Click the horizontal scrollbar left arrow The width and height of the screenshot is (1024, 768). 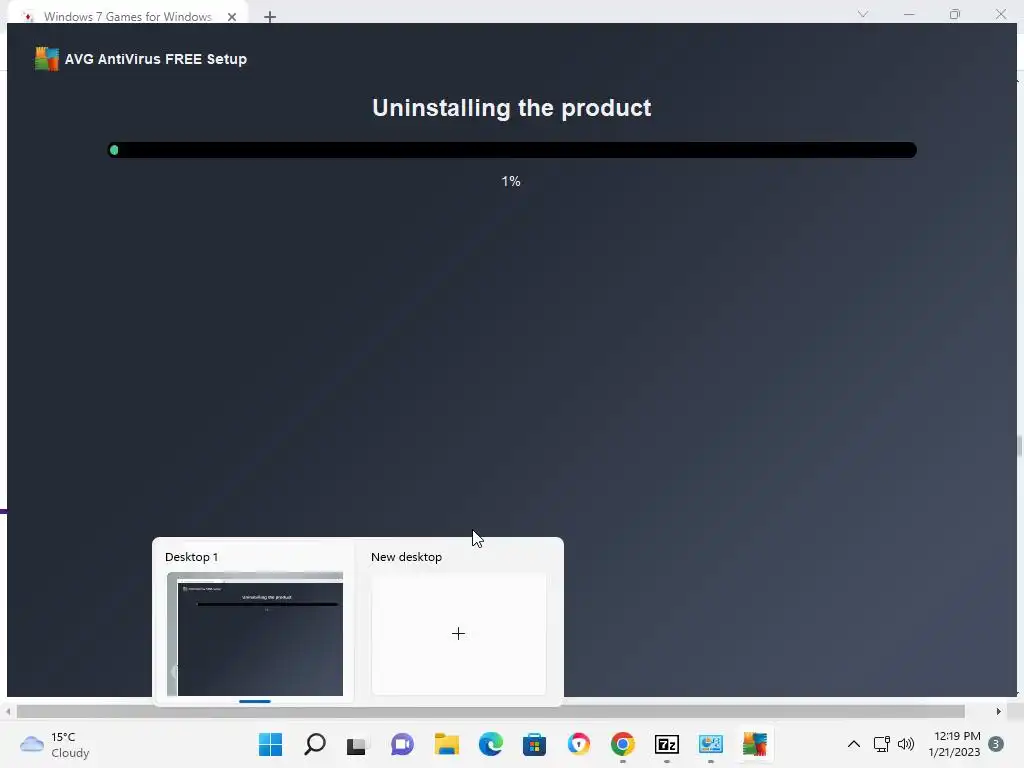tap(8, 711)
